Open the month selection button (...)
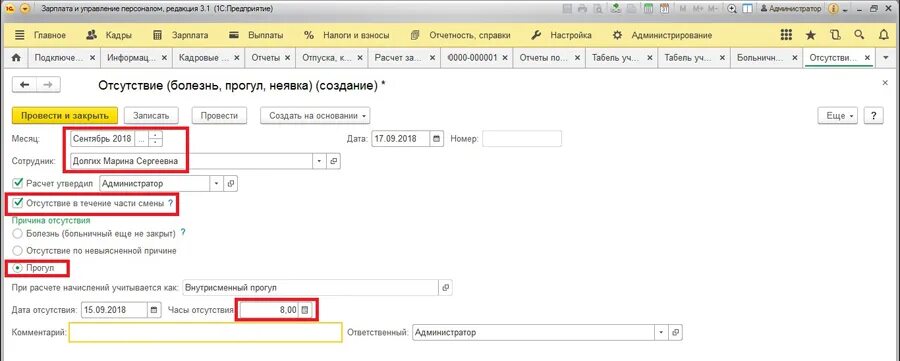The image size is (900, 361). tap(142, 139)
